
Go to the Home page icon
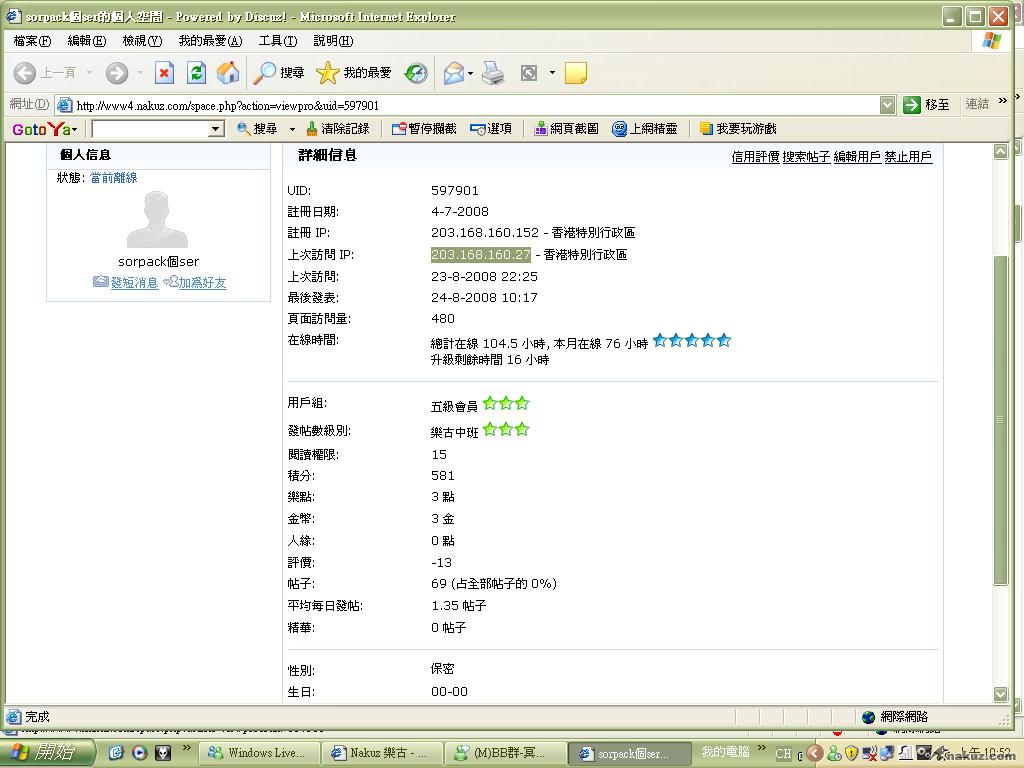pos(228,73)
